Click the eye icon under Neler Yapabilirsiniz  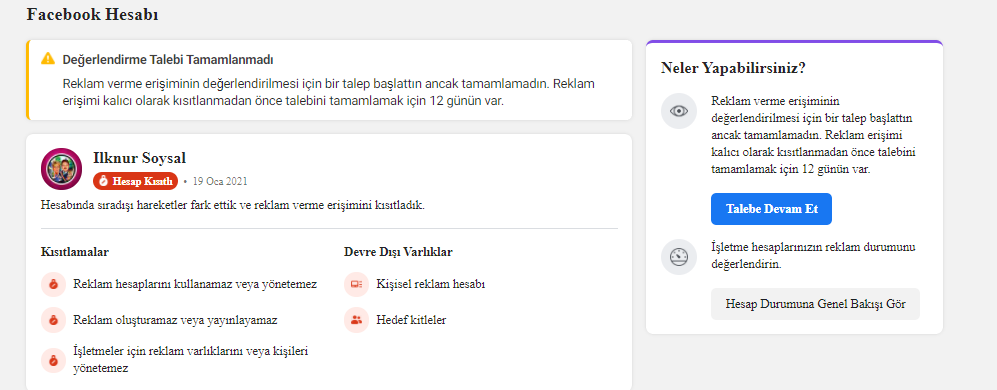coord(679,111)
